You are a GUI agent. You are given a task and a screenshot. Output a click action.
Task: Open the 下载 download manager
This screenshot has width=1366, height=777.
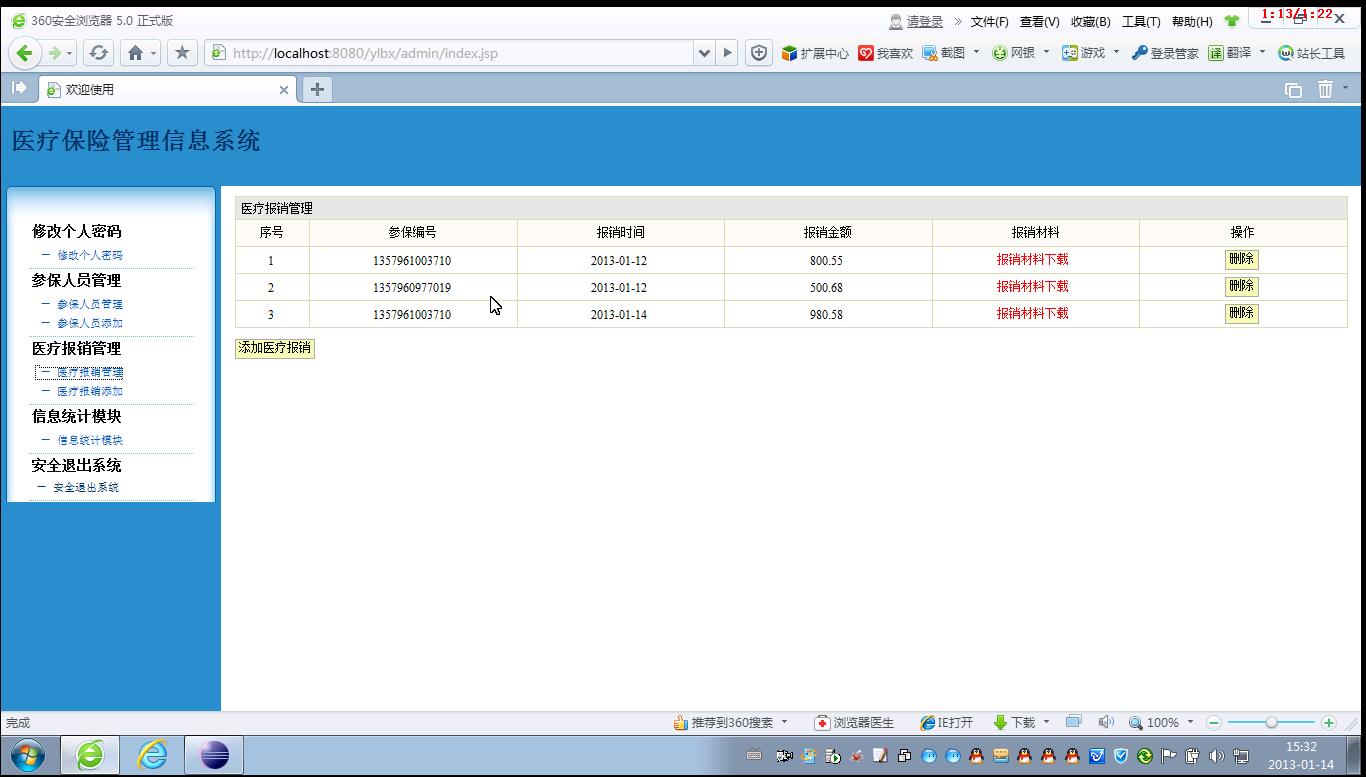point(1014,722)
